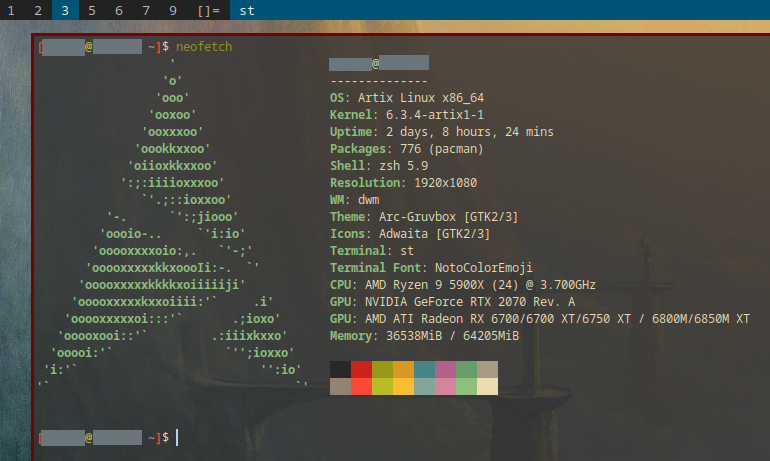Click the light pink block, bottom row
770x461 pixels.
pyautogui.click(x=445, y=386)
